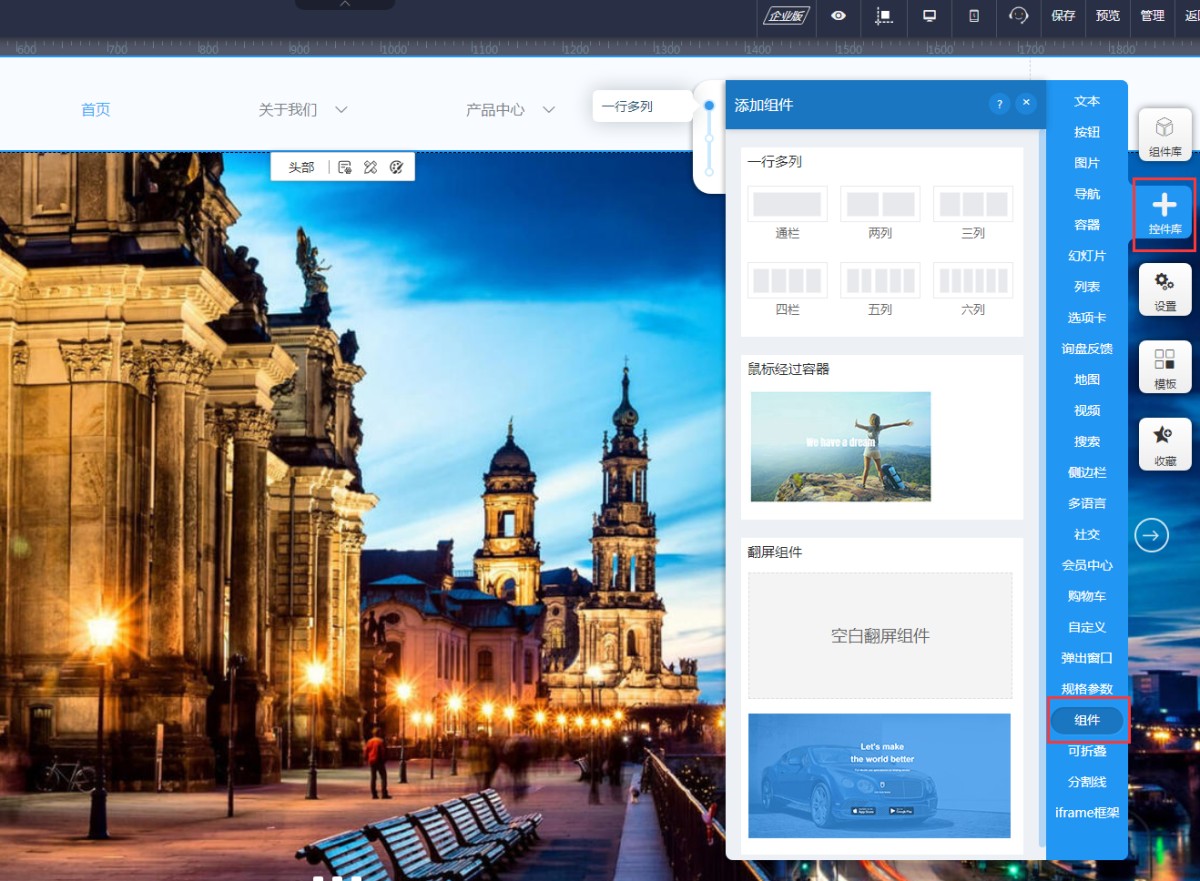Screen dimensions: 1200x881
Task: Open the 收藏 star favorites panel
Action: [x=1165, y=445]
